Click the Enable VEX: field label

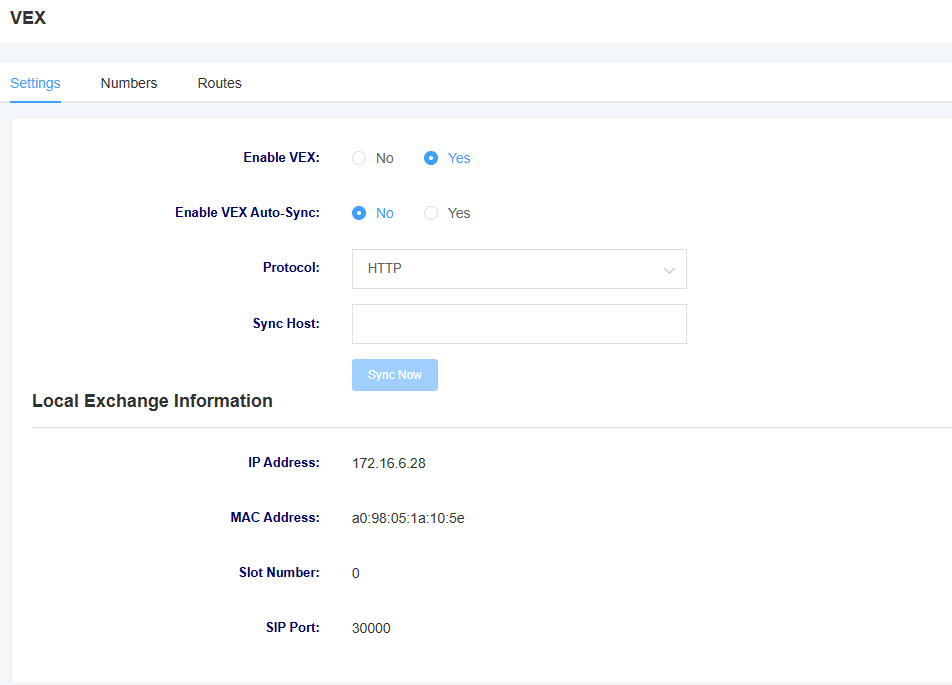(281, 157)
